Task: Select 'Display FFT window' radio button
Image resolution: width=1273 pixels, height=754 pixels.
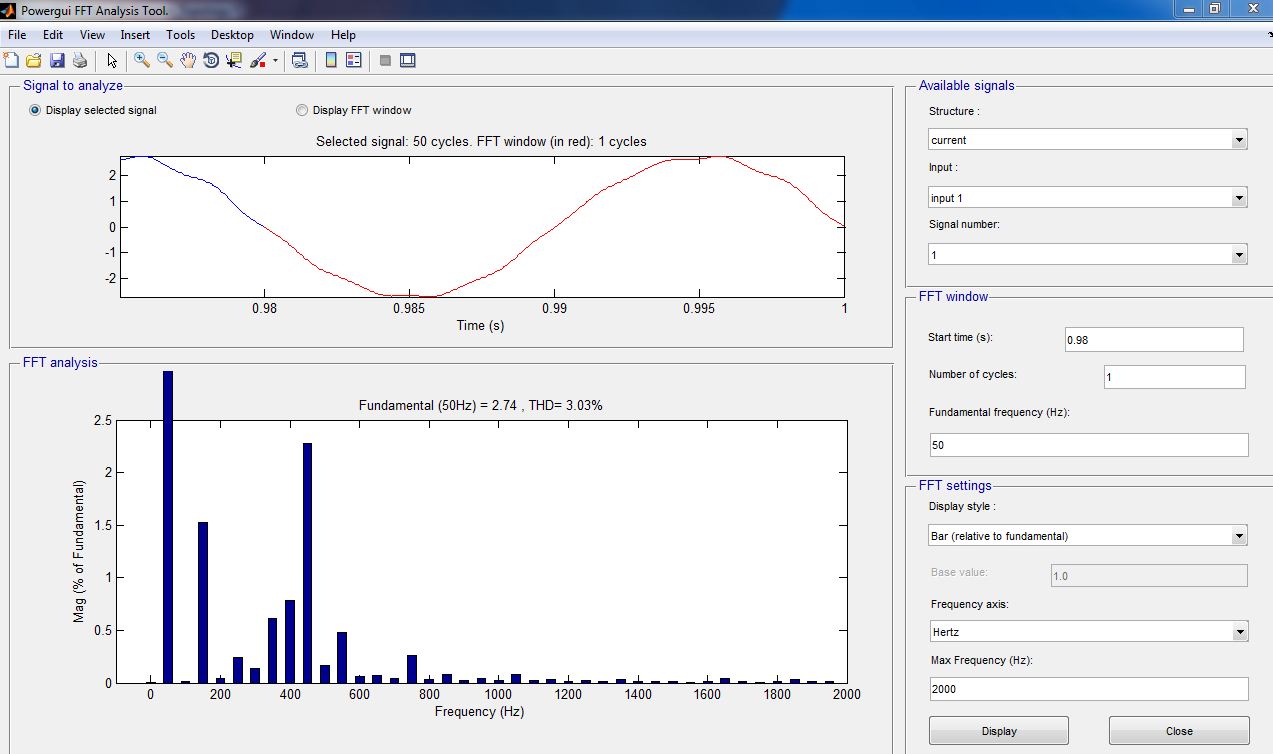Action: [x=302, y=110]
